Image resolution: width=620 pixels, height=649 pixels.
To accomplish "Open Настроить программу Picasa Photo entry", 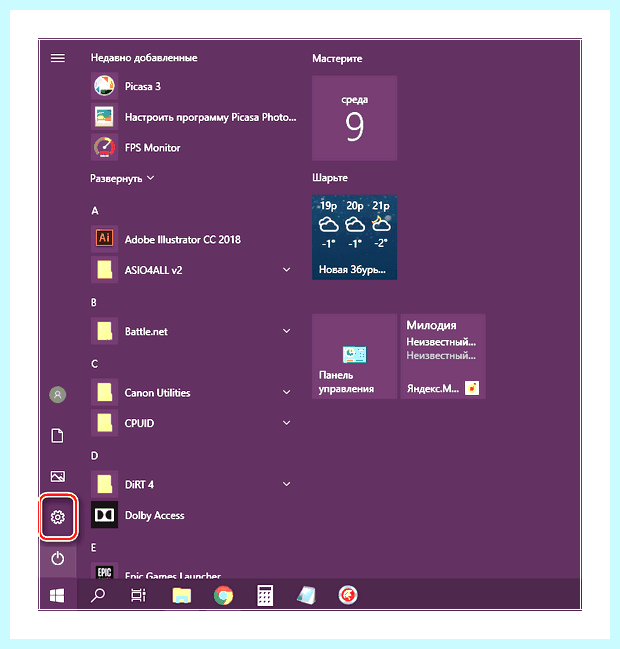I will click(x=194, y=117).
